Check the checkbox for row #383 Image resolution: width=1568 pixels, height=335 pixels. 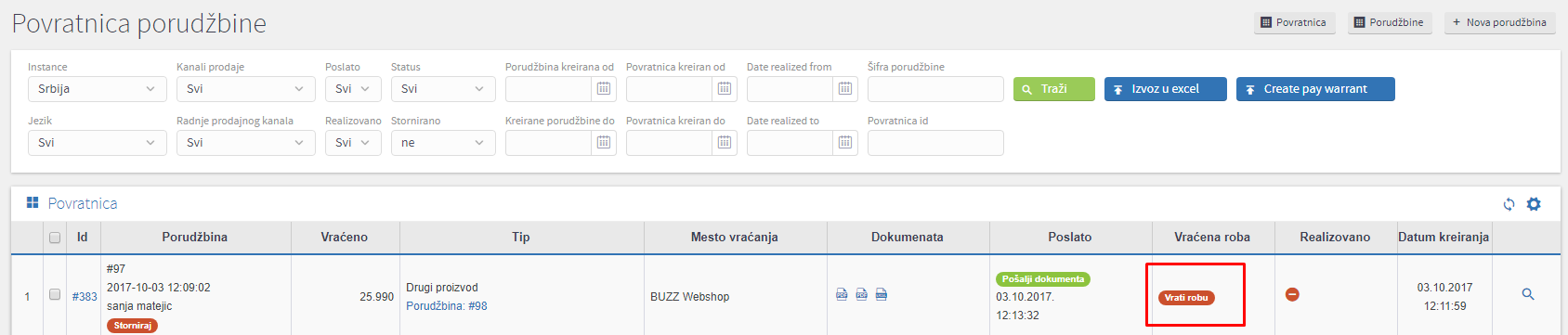55,294
